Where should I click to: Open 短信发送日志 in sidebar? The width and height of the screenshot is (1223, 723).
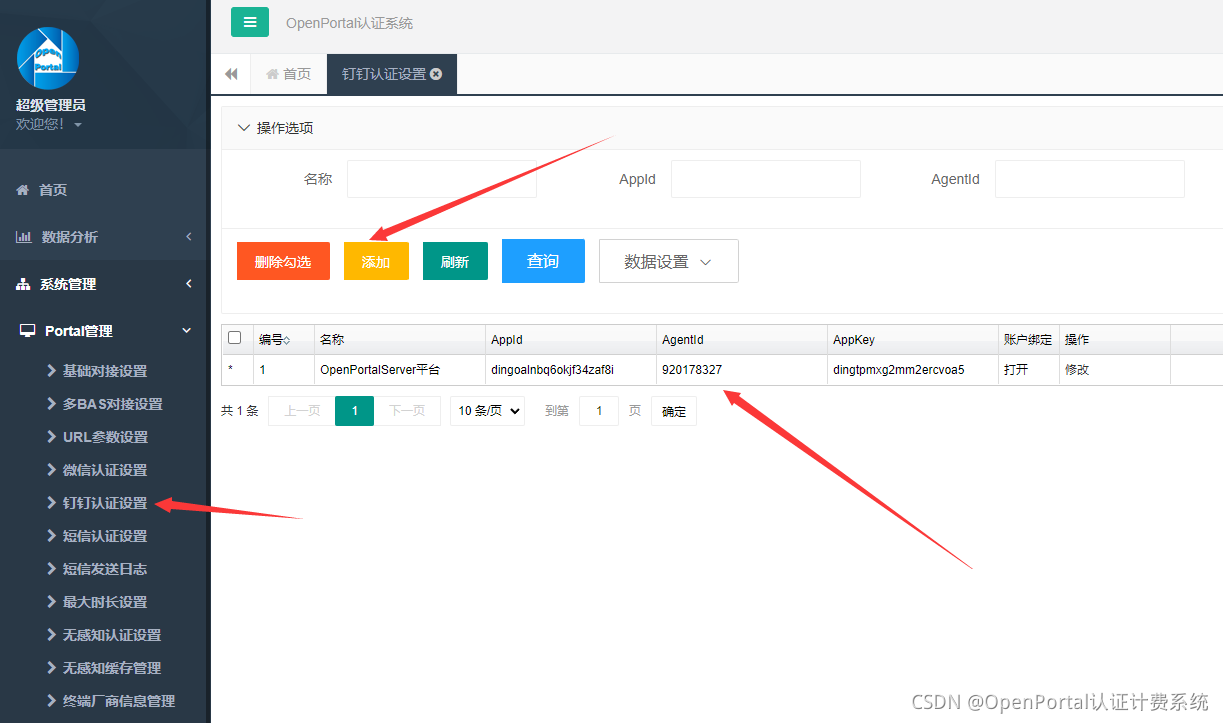pyautogui.click(x=104, y=569)
